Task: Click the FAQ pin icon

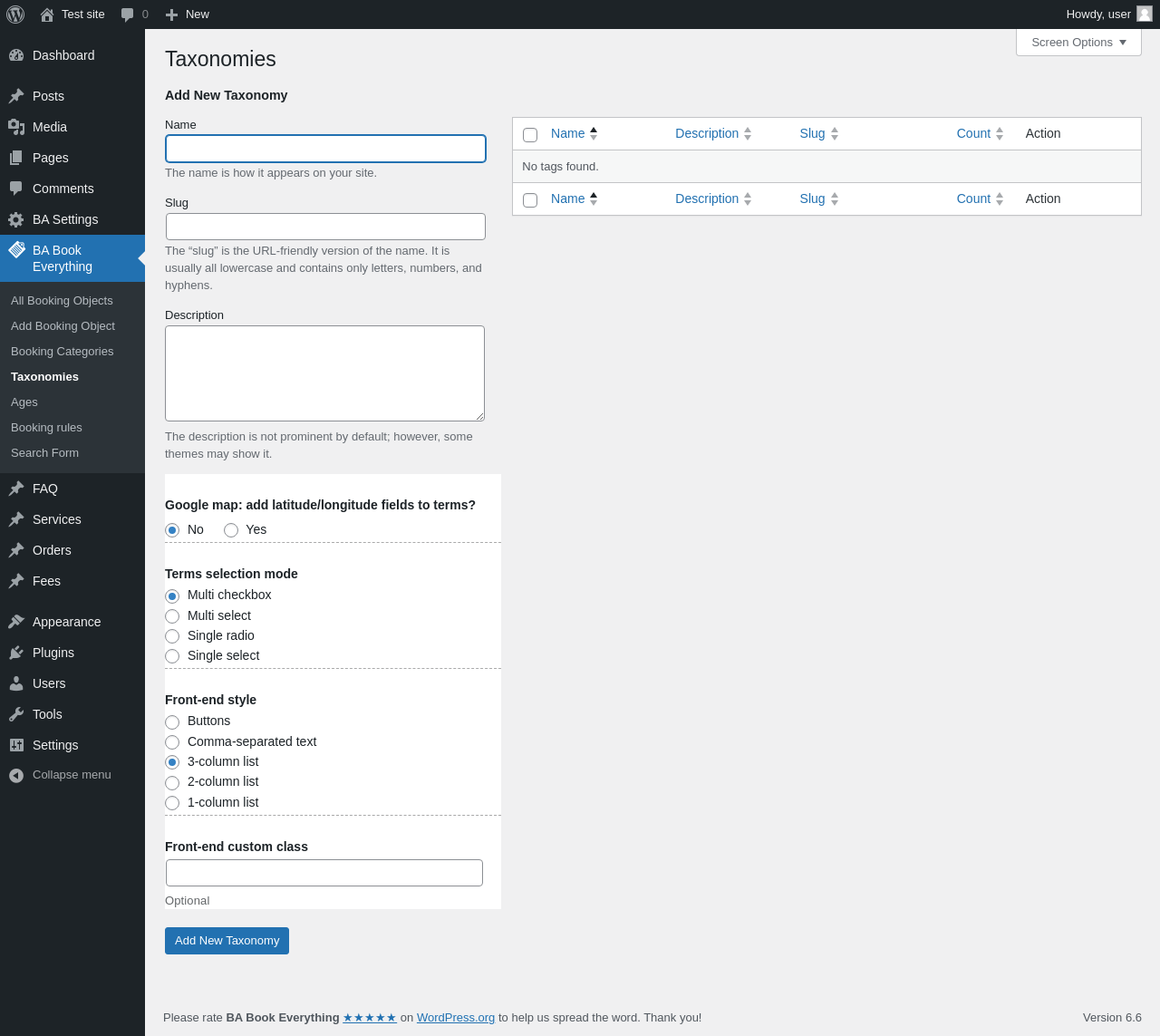Action: (x=16, y=489)
